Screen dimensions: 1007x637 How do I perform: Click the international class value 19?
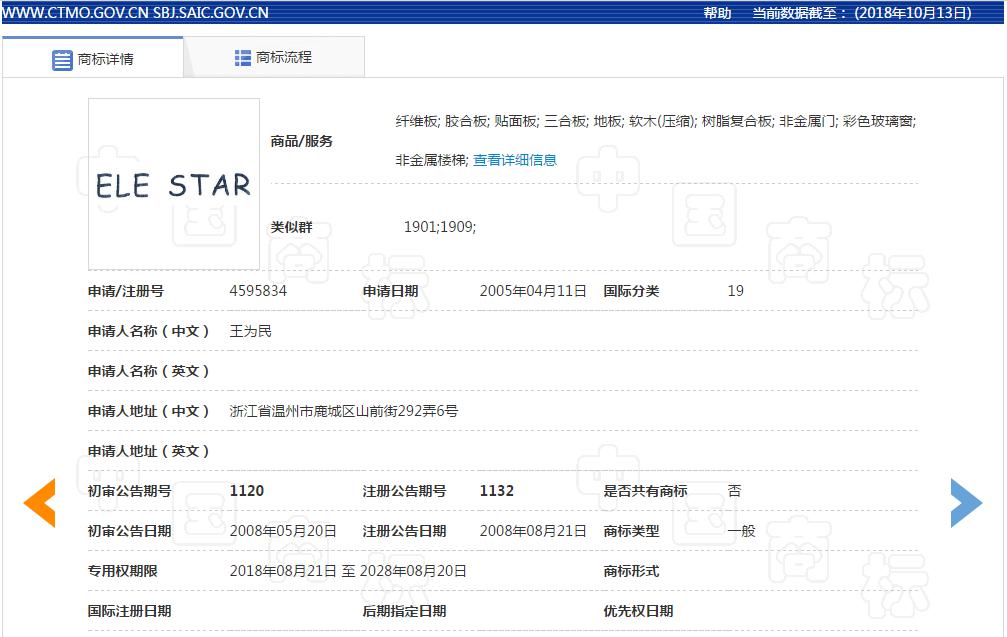point(735,291)
